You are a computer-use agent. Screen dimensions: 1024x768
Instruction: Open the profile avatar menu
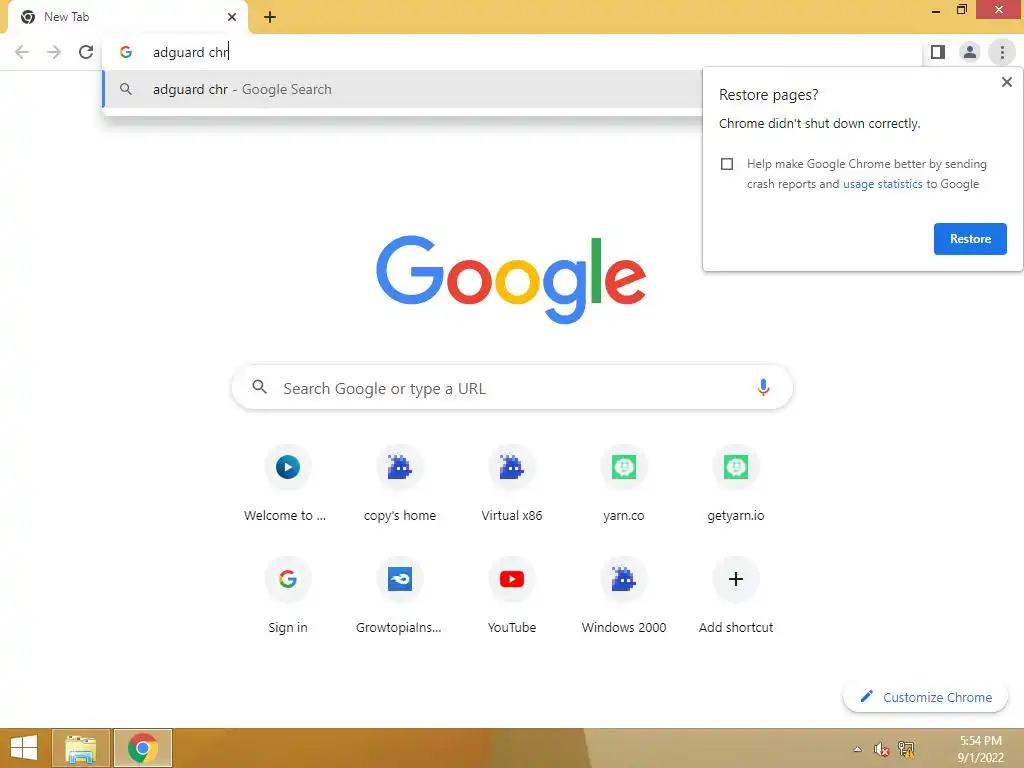click(970, 52)
